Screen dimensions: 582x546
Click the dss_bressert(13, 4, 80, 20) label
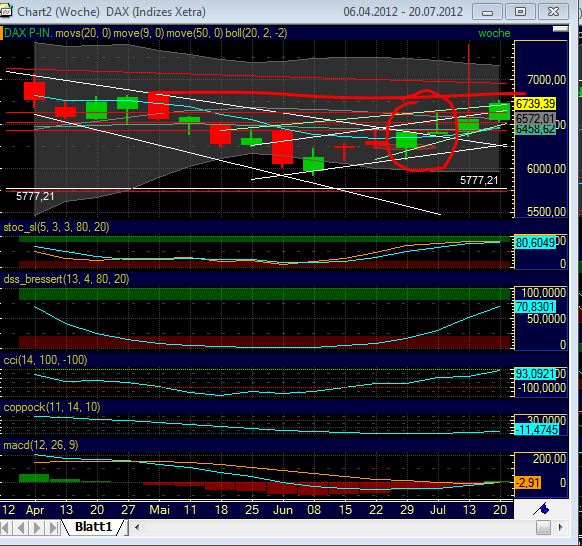[x=66, y=278]
